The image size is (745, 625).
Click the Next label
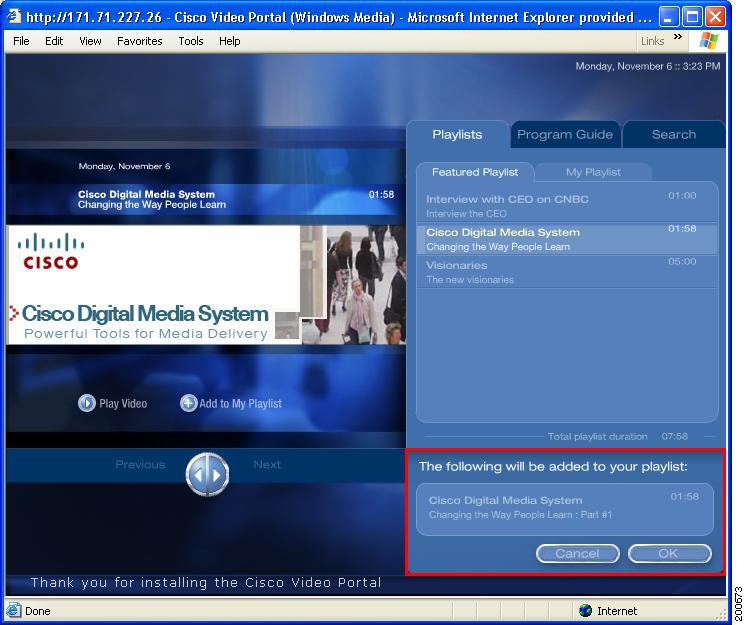tap(267, 464)
